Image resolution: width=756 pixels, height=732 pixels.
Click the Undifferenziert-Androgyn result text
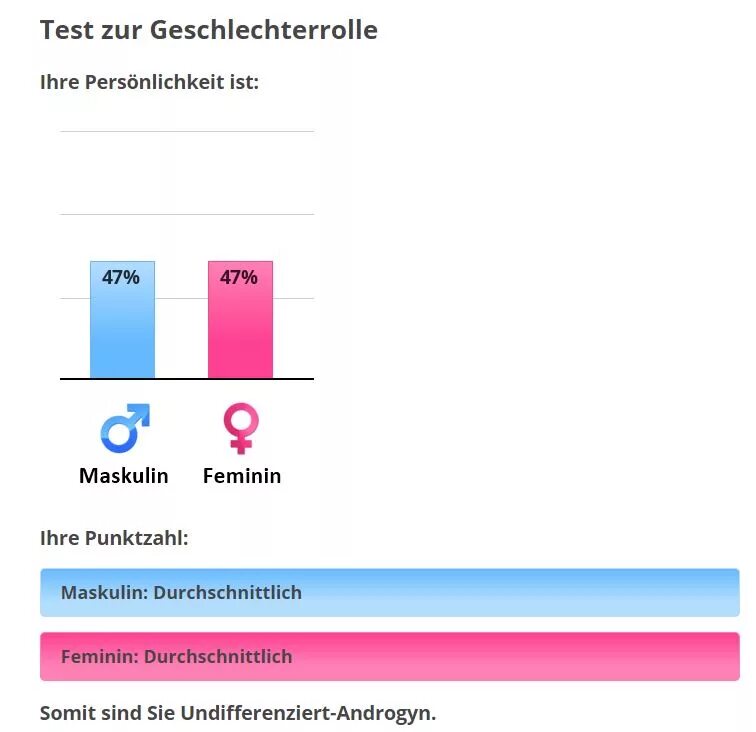(308, 713)
